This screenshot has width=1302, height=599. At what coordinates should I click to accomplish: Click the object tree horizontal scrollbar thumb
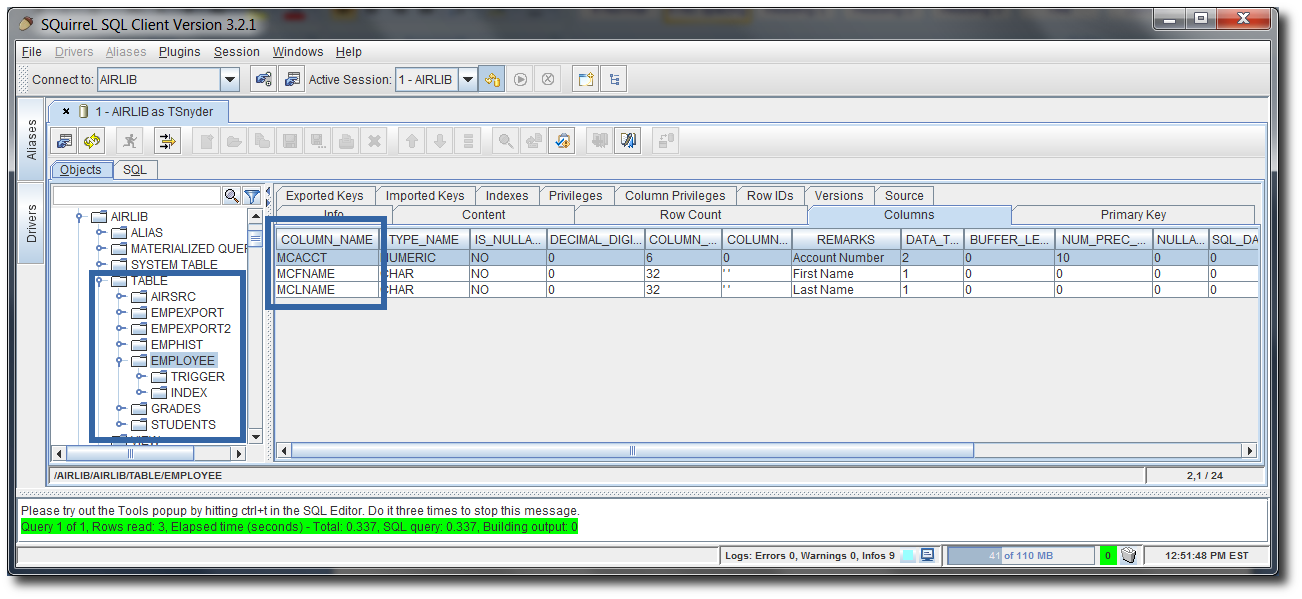coord(132,453)
